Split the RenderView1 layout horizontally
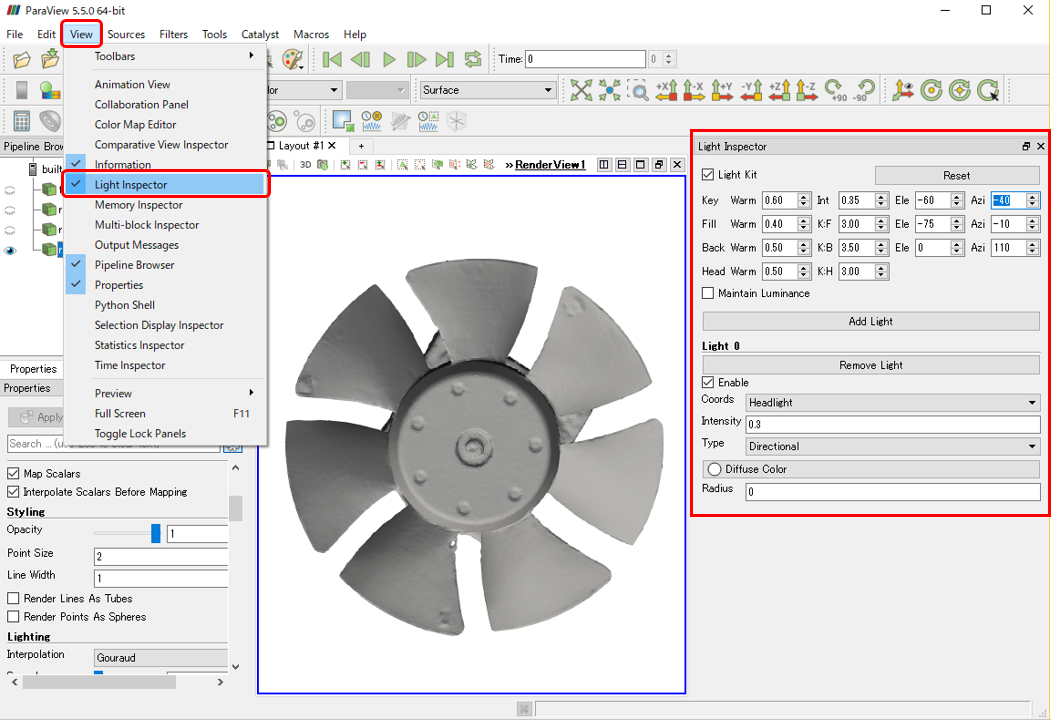The image size is (1051, 720). [604, 165]
